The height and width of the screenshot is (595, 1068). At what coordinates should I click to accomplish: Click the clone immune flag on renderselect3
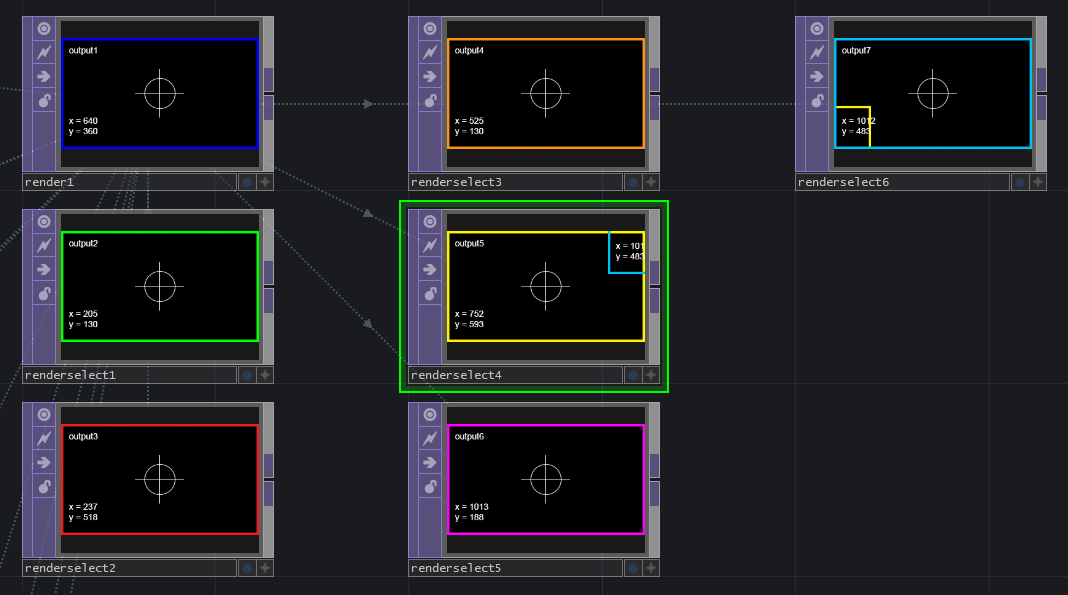[430, 53]
